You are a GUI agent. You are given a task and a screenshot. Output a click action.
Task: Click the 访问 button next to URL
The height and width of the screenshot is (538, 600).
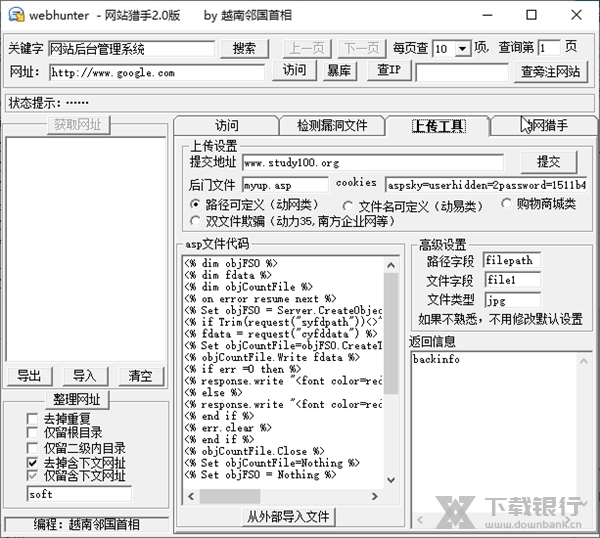click(x=294, y=71)
